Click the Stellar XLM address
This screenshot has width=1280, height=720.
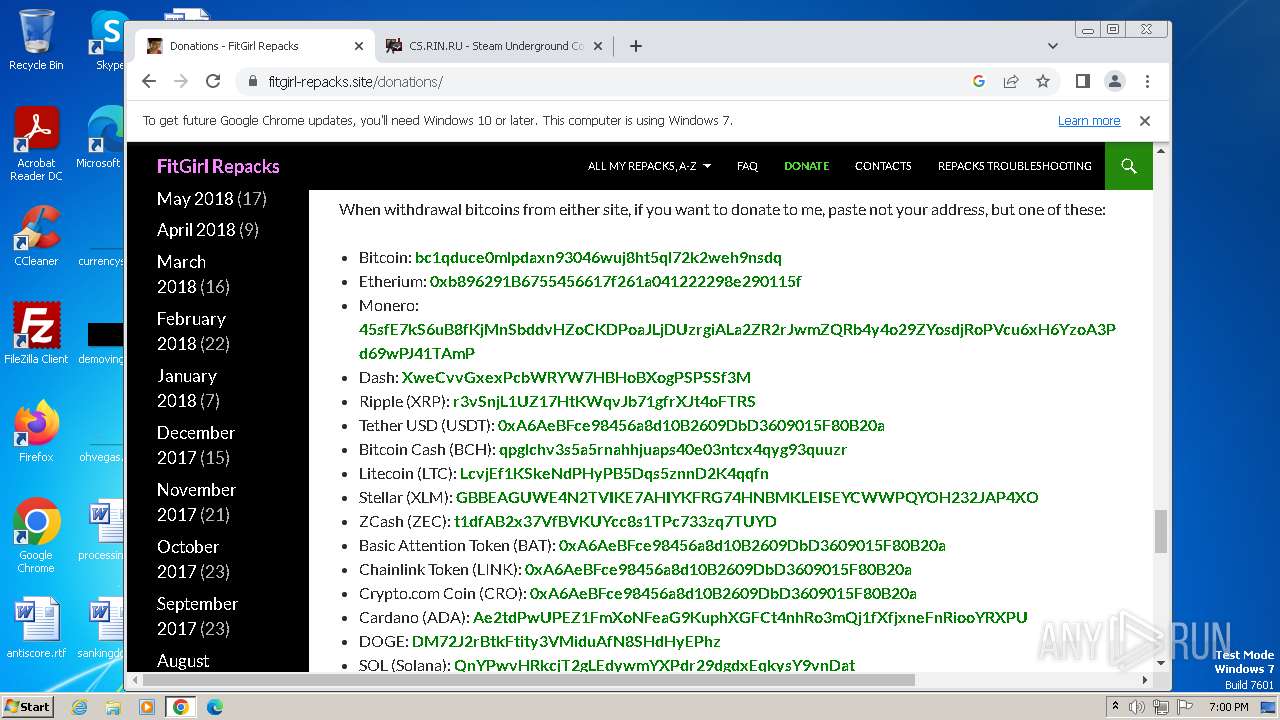point(747,497)
